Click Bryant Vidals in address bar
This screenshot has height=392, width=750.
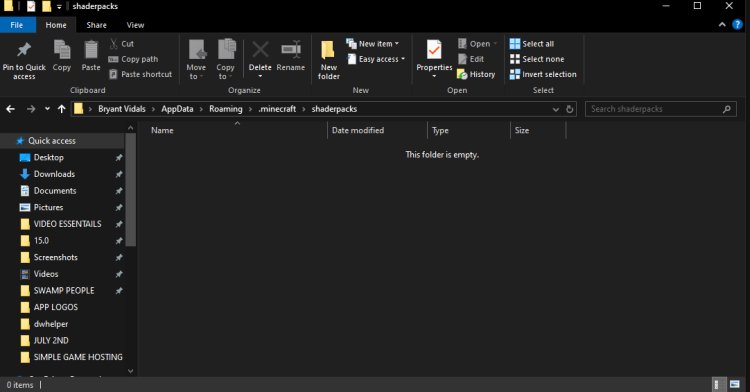(122, 109)
